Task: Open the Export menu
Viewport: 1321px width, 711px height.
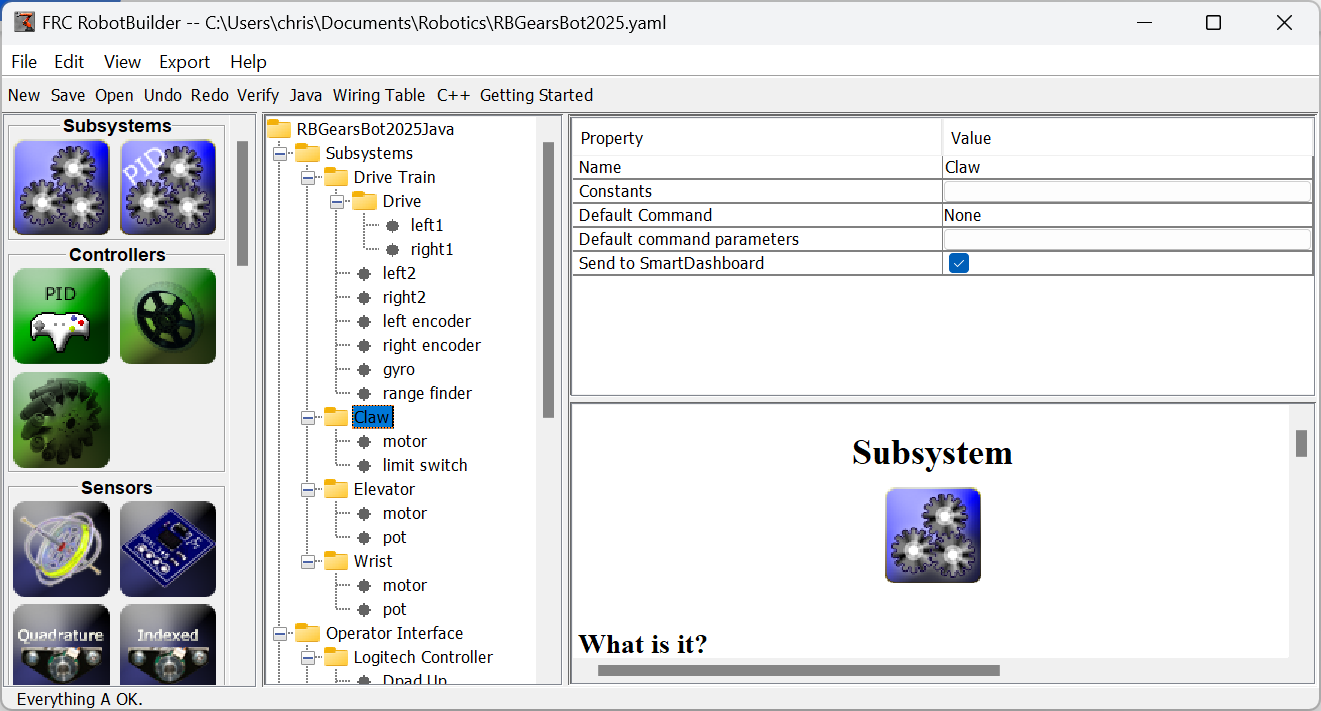Action: 184,61
